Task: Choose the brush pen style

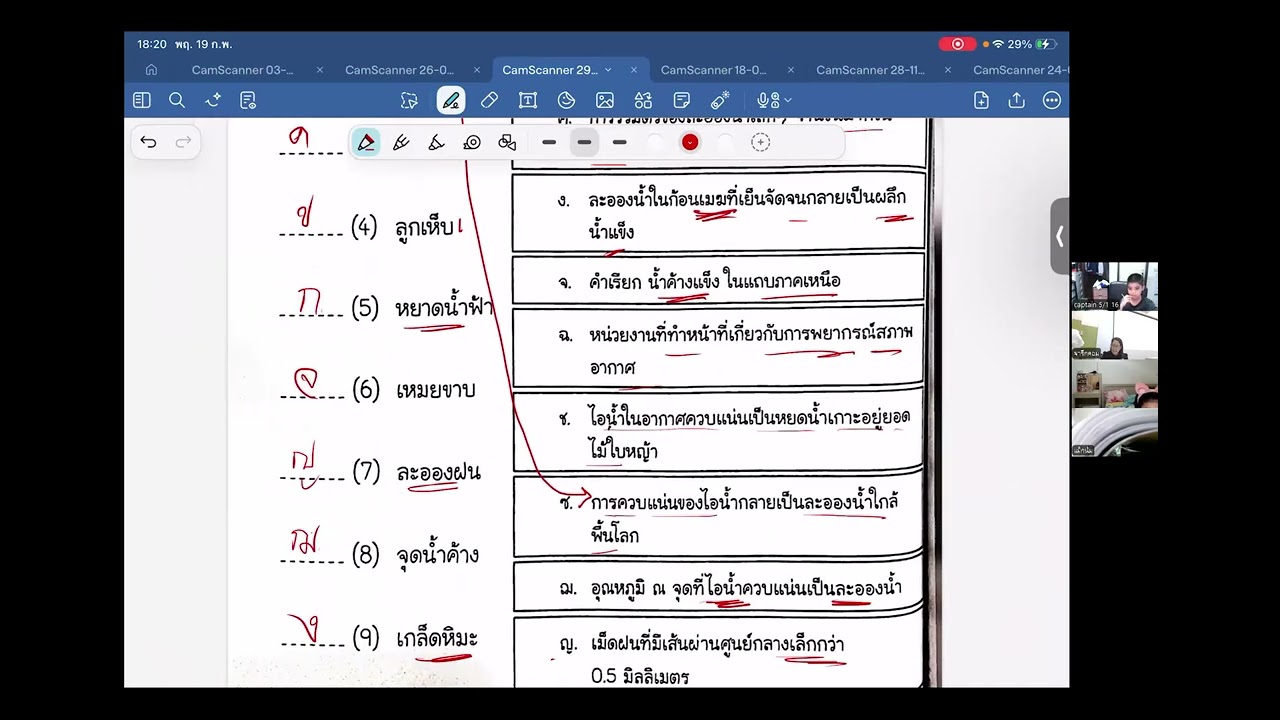Action: click(436, 142)
